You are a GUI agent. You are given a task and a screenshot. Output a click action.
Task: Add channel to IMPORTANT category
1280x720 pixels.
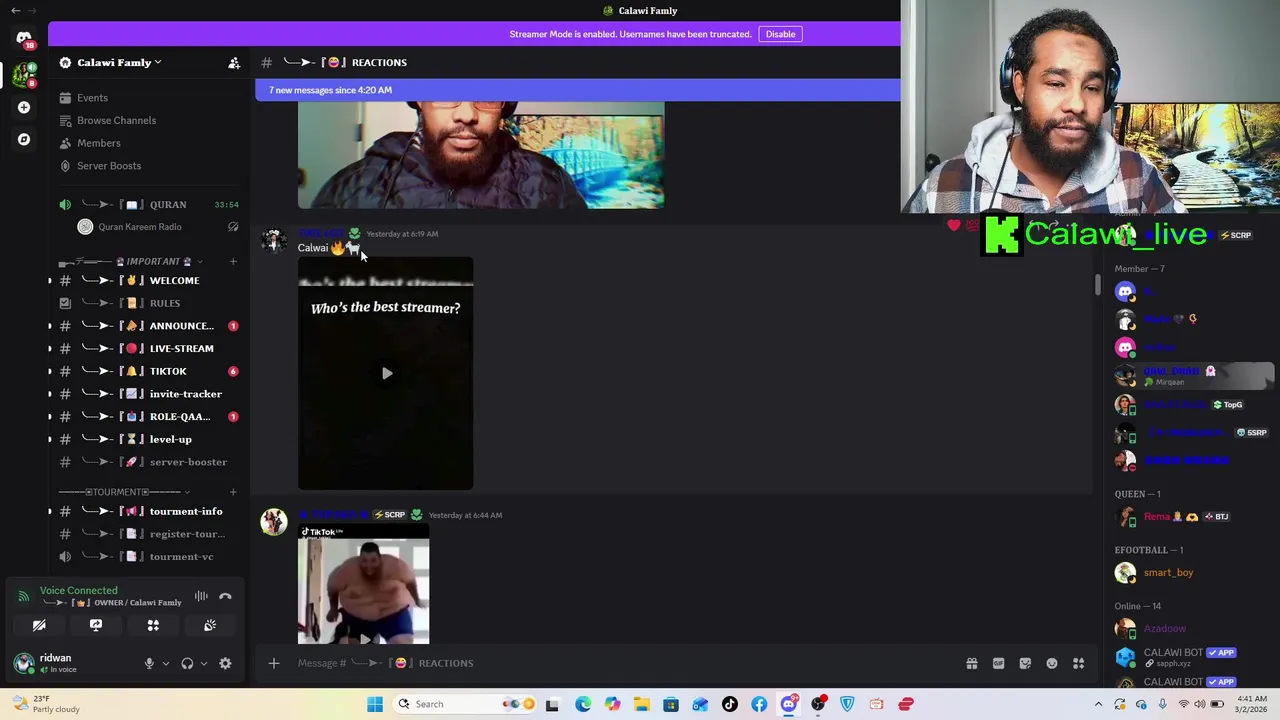point(233,262)
